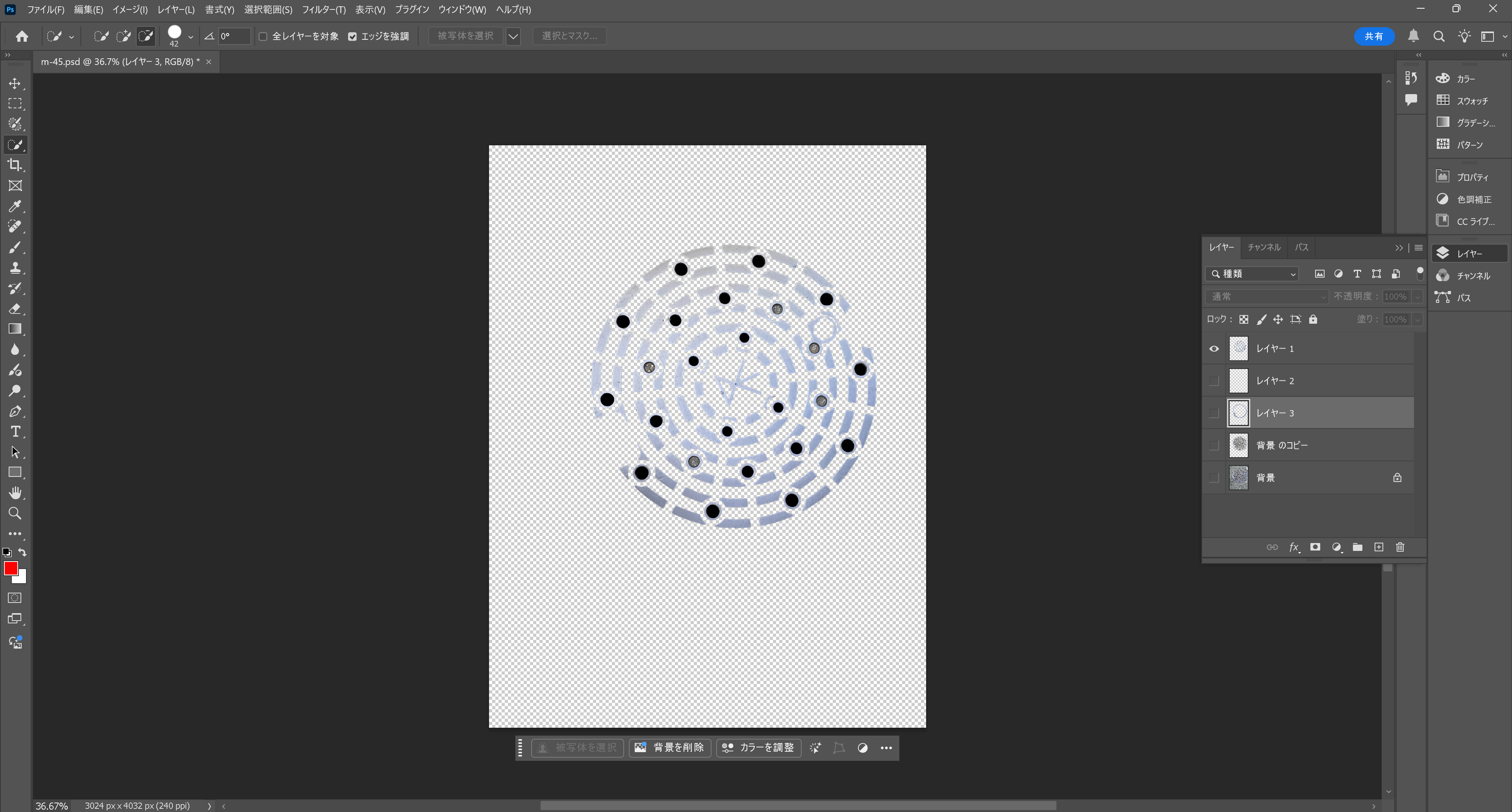Open the Search magnifier in top bar

tap(1439, 36)
